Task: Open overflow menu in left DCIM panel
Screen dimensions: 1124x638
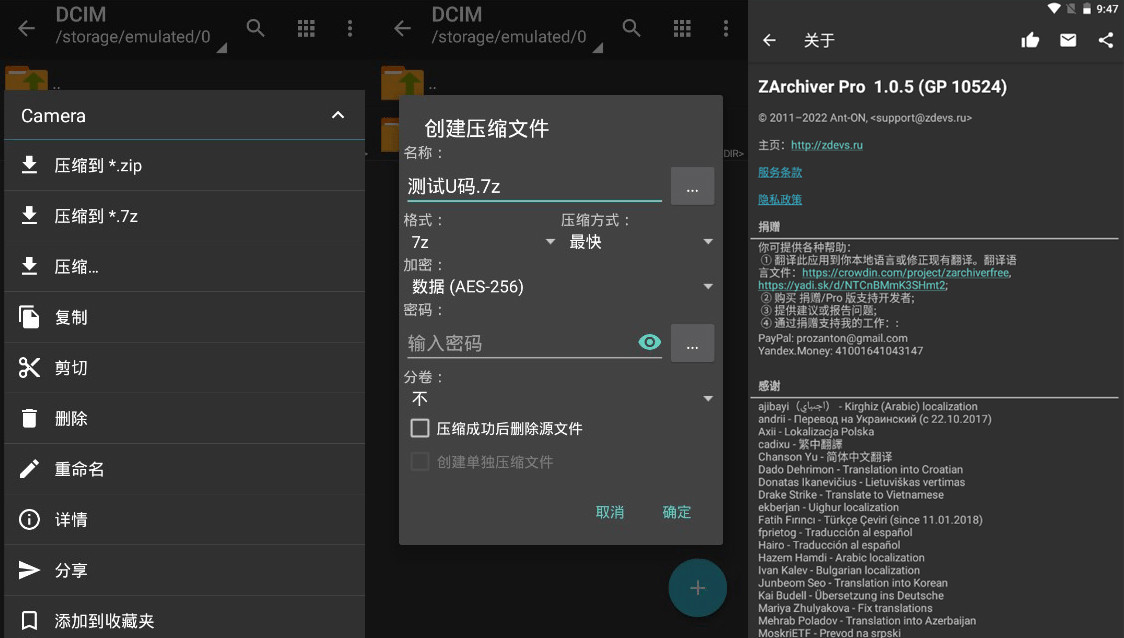Action: pyautogui.click(x=350, y=28)
